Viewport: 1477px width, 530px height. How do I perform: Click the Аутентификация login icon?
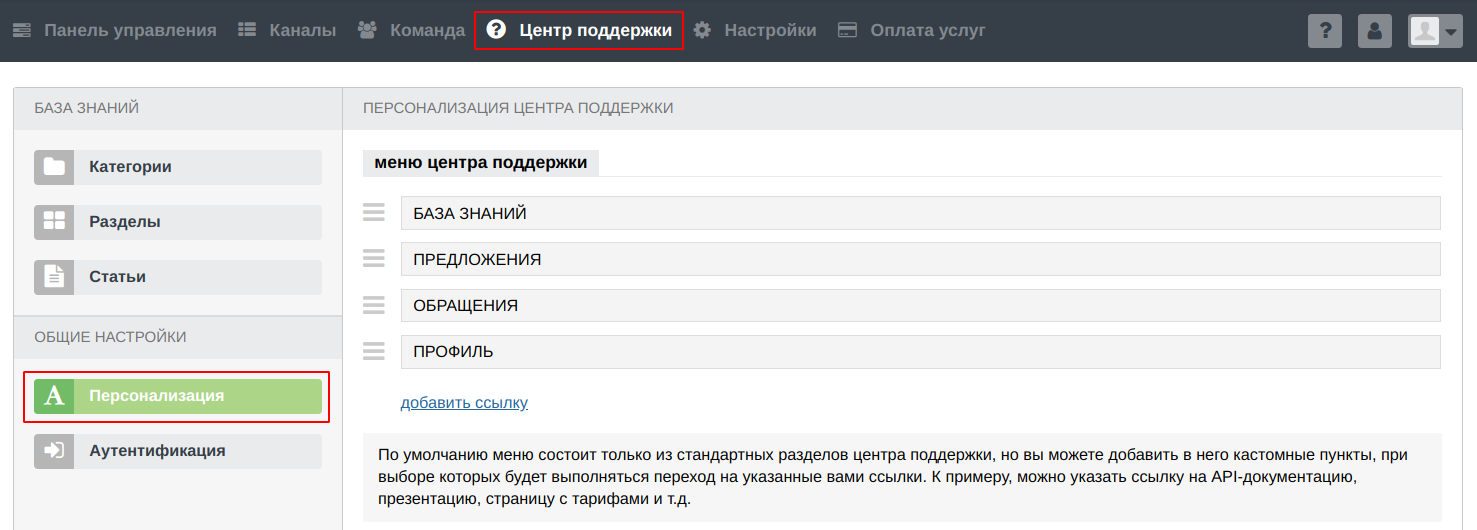(54, 451)
